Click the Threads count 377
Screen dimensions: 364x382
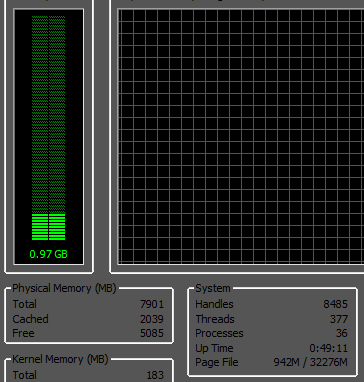[339, 319]
